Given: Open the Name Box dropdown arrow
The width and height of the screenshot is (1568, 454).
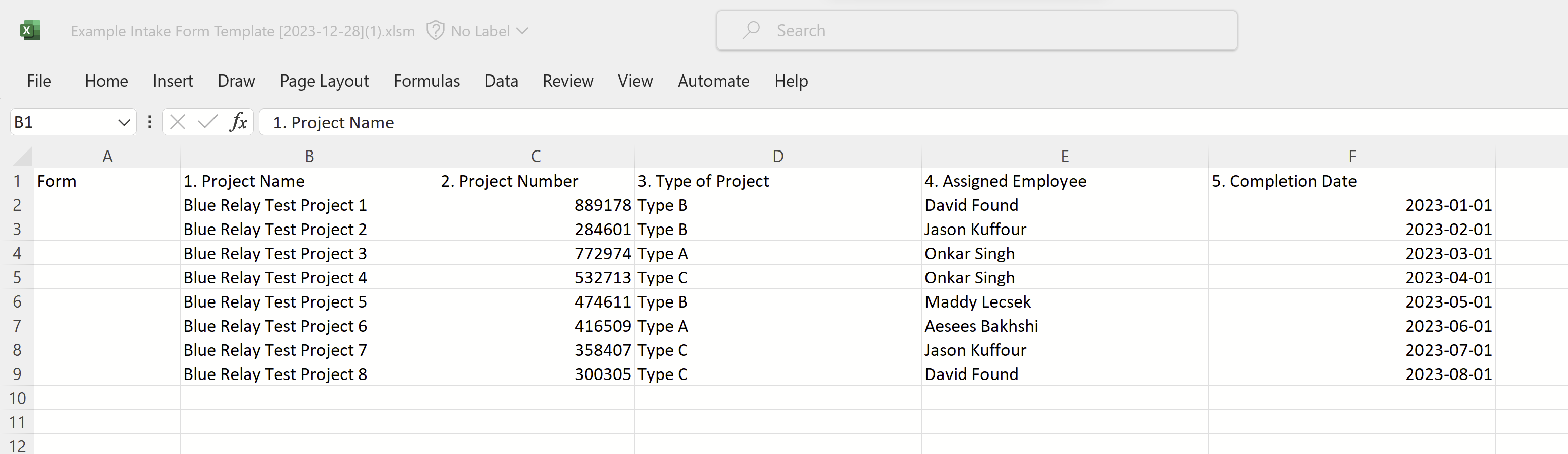Looking at the screenshot, I should [124, 122].
